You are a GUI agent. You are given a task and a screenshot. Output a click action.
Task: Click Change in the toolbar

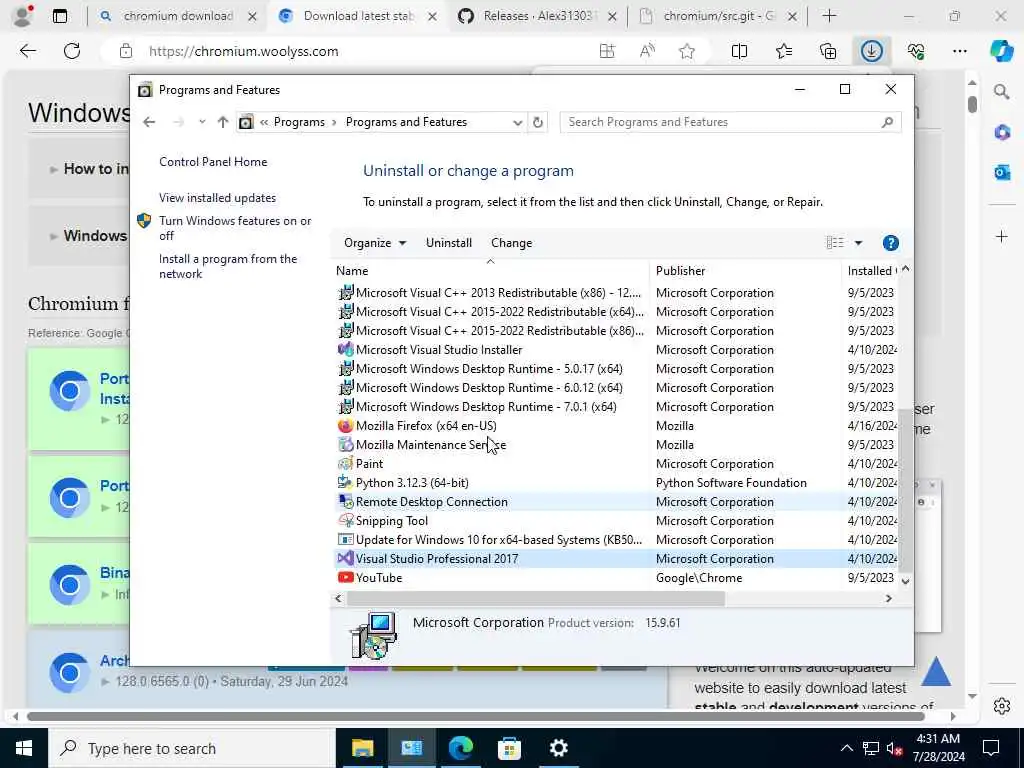[511, 243]
